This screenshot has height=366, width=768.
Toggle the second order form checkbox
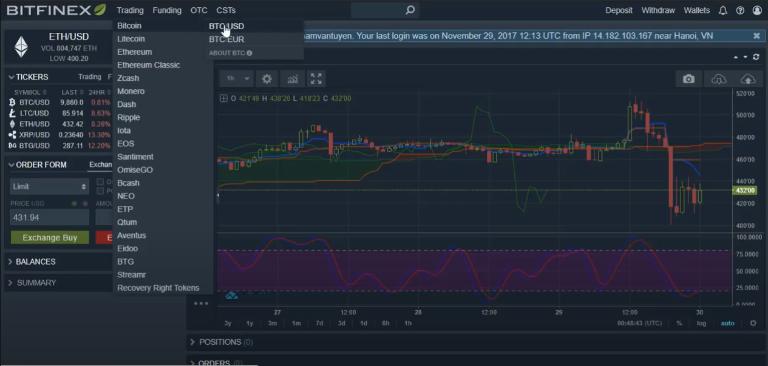100,191
